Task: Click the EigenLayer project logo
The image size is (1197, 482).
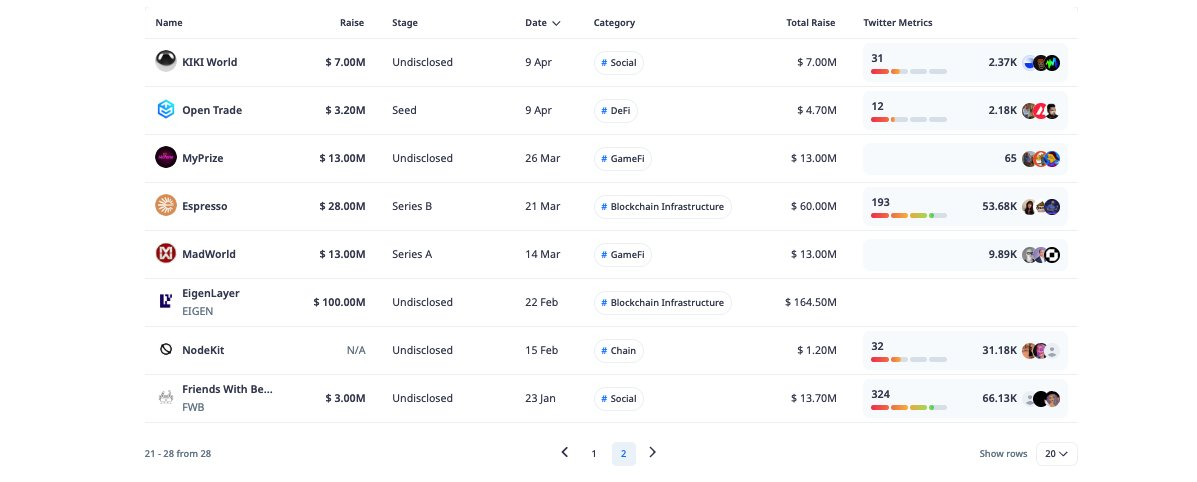Action: click(166, 302)
